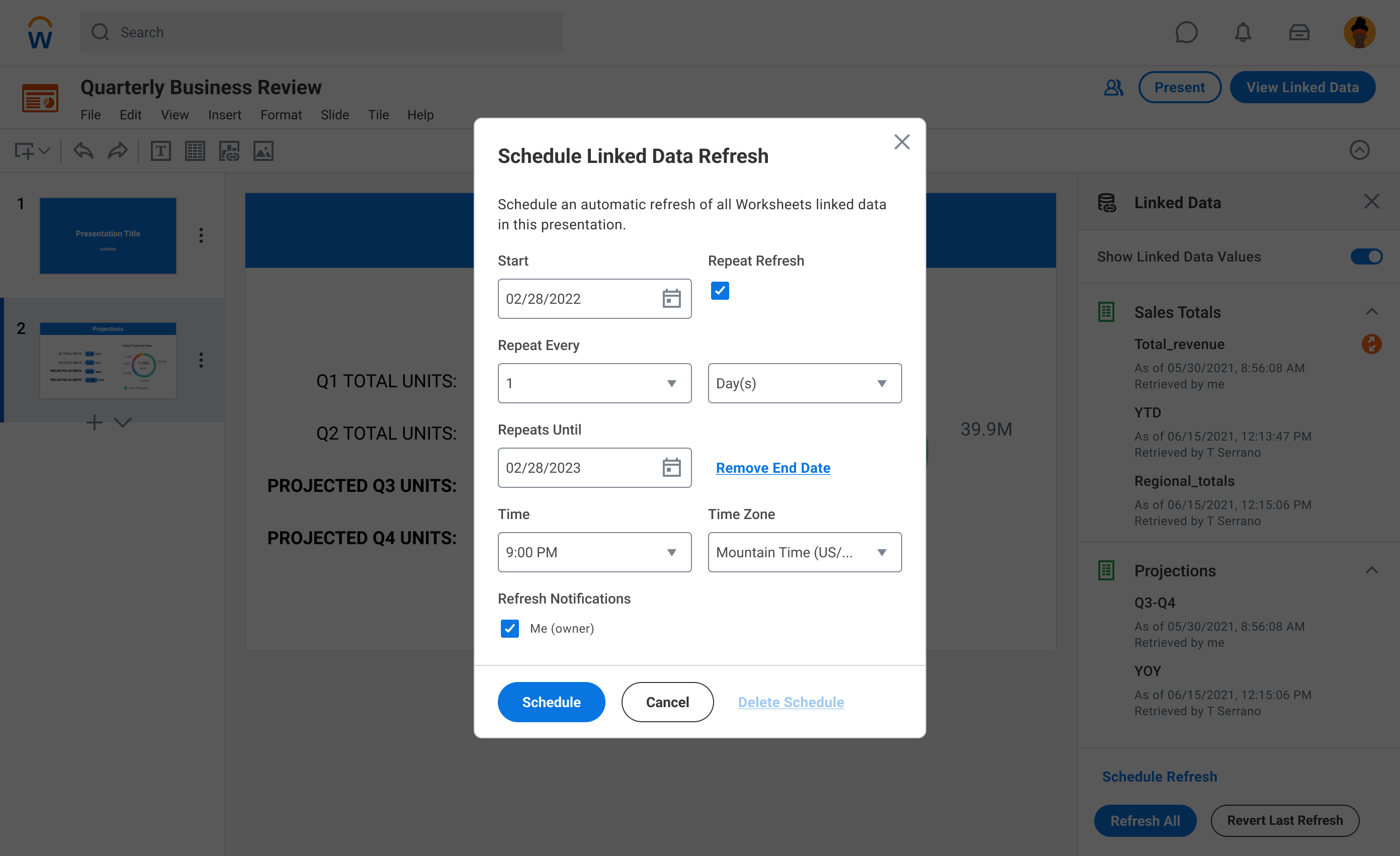The image size is (1400, 856).
Task: Open the Tile menu
Action: pyautogui.click(x=378, y=115)
